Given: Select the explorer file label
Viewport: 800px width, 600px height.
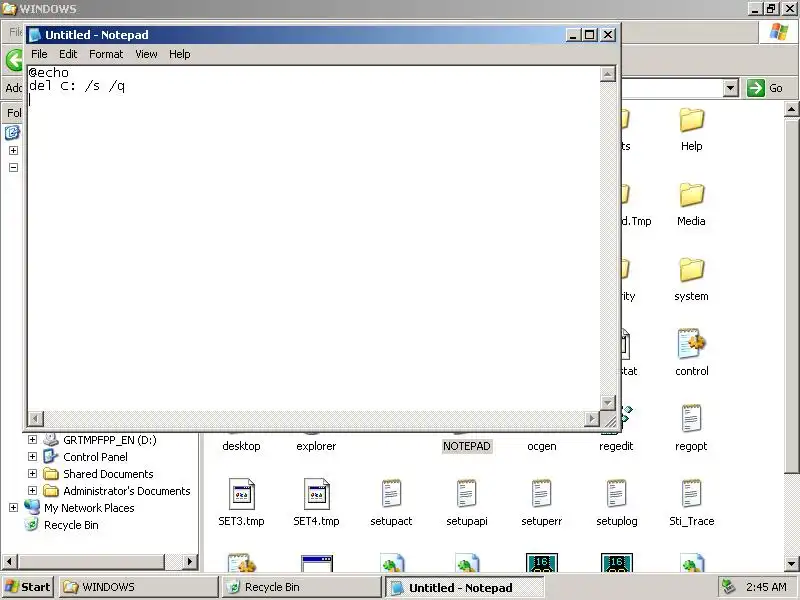Looking at the screenshot, I should pyautogui.click(x=316, y=446).
